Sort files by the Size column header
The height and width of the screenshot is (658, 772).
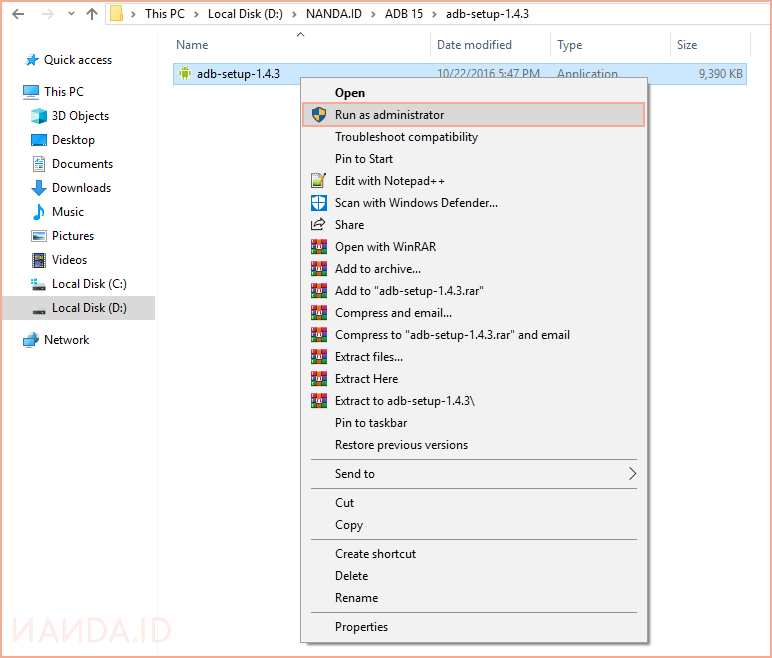[x=687, y=45]
